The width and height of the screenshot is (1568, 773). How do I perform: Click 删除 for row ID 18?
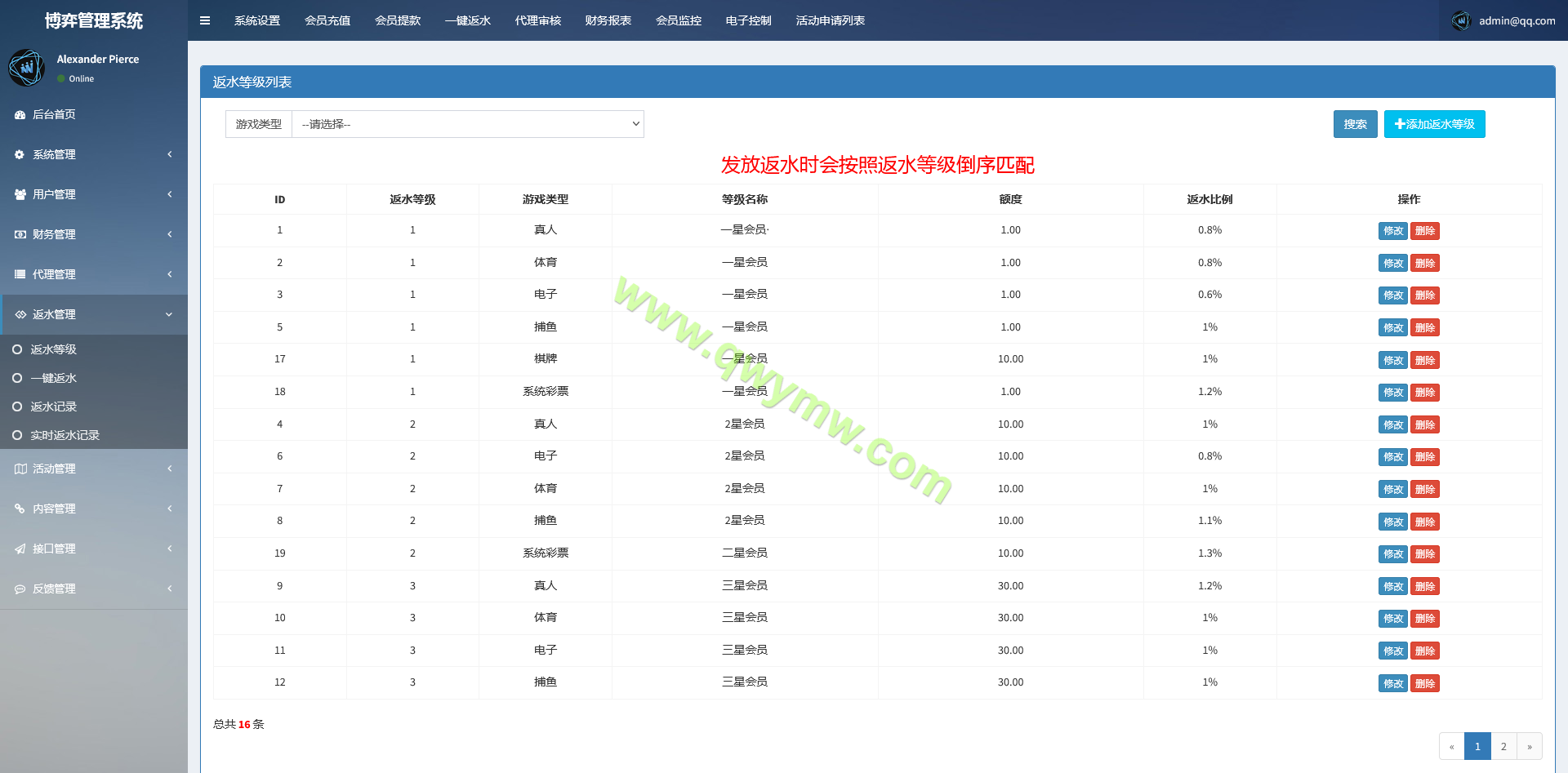[1424, 393]
